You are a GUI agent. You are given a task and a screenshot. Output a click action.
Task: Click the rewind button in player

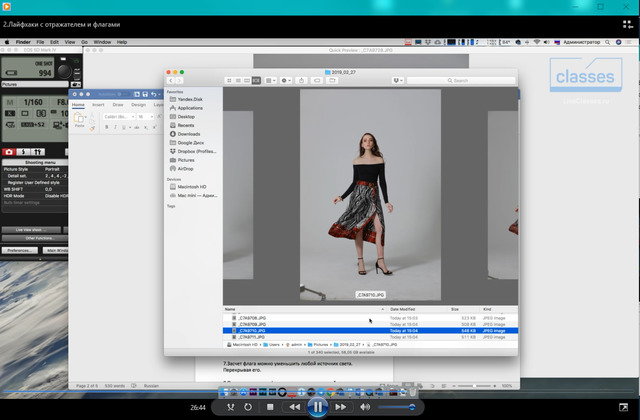(x=294, y=408)
